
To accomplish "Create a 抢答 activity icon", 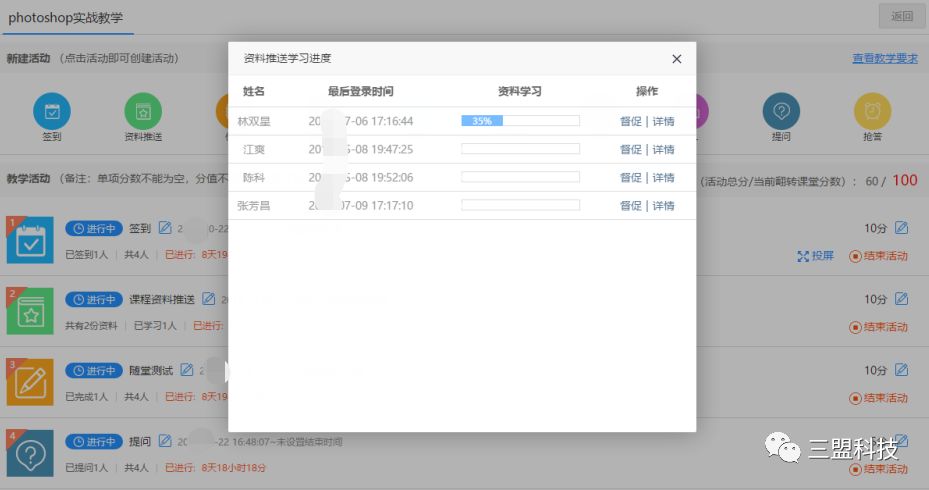I will point(872,111).
